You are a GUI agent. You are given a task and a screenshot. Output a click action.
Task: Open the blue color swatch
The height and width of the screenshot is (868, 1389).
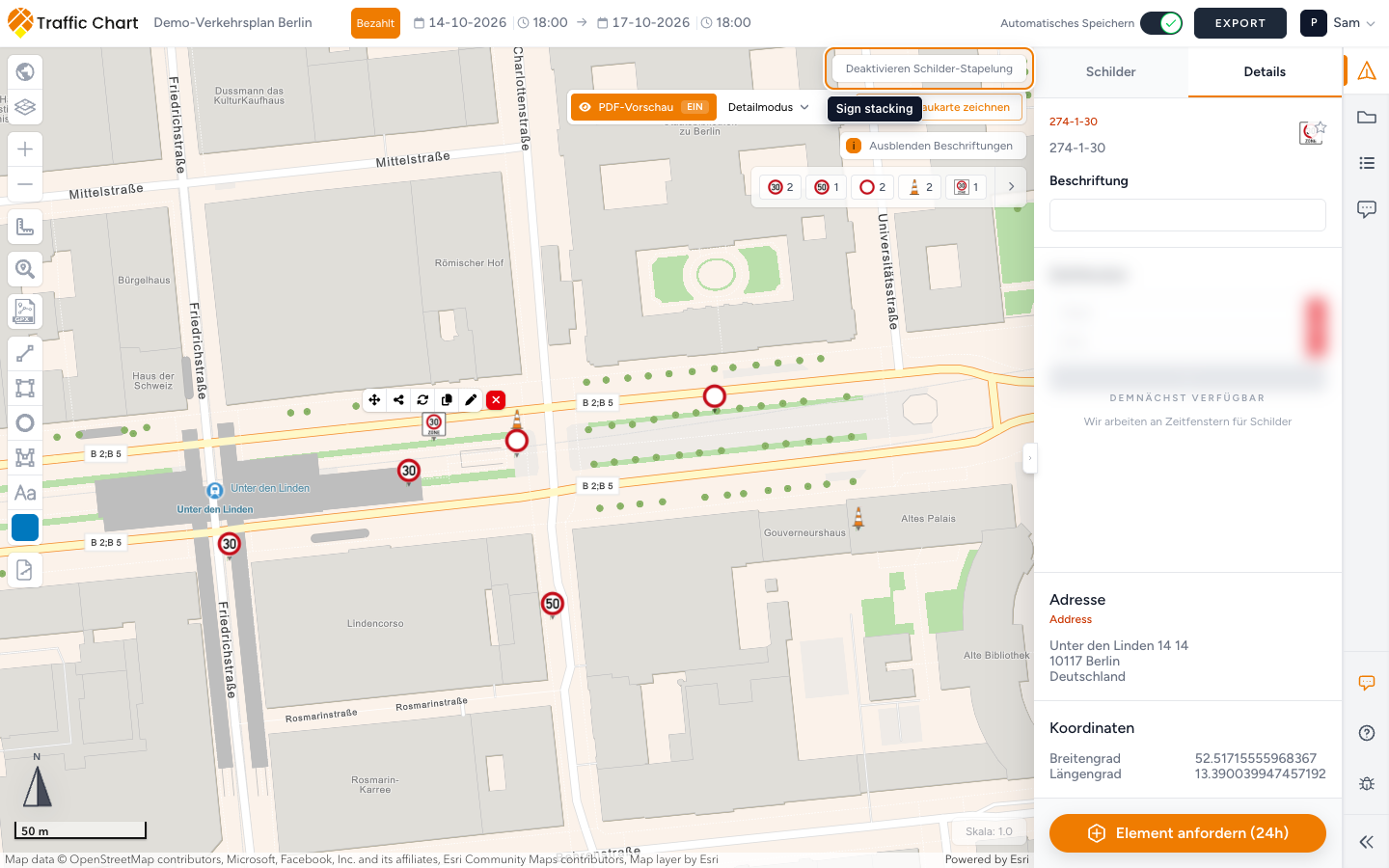point(25,528)
